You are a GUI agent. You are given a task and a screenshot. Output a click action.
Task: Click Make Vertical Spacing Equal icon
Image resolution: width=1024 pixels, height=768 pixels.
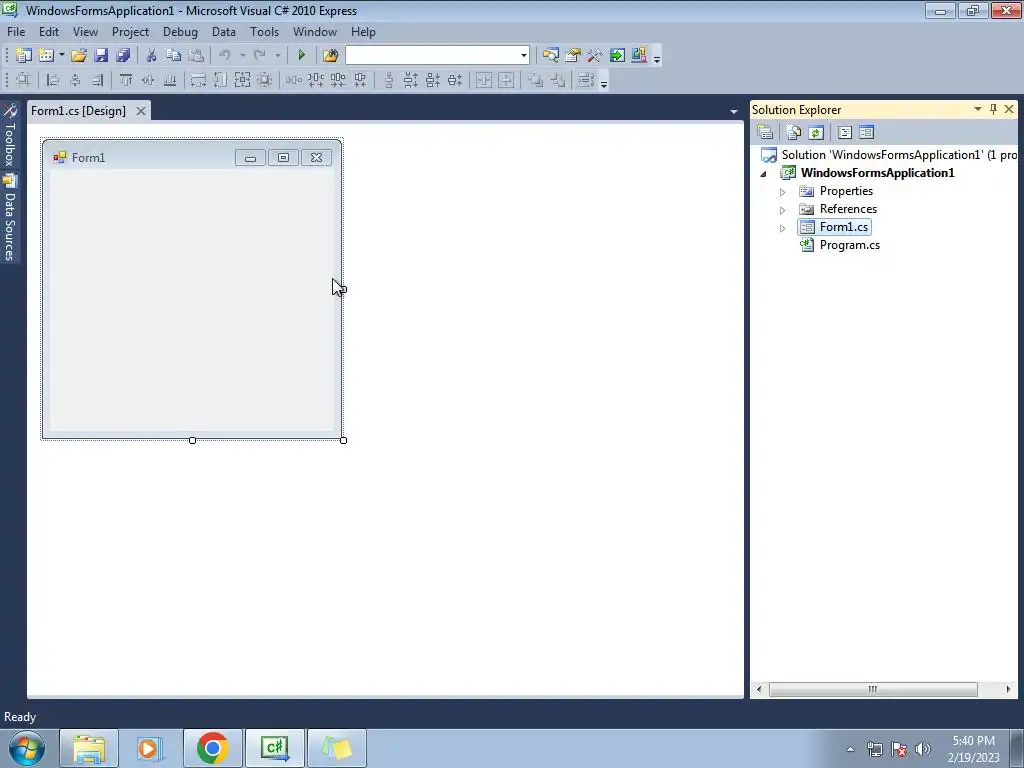(x=389, y=80)
